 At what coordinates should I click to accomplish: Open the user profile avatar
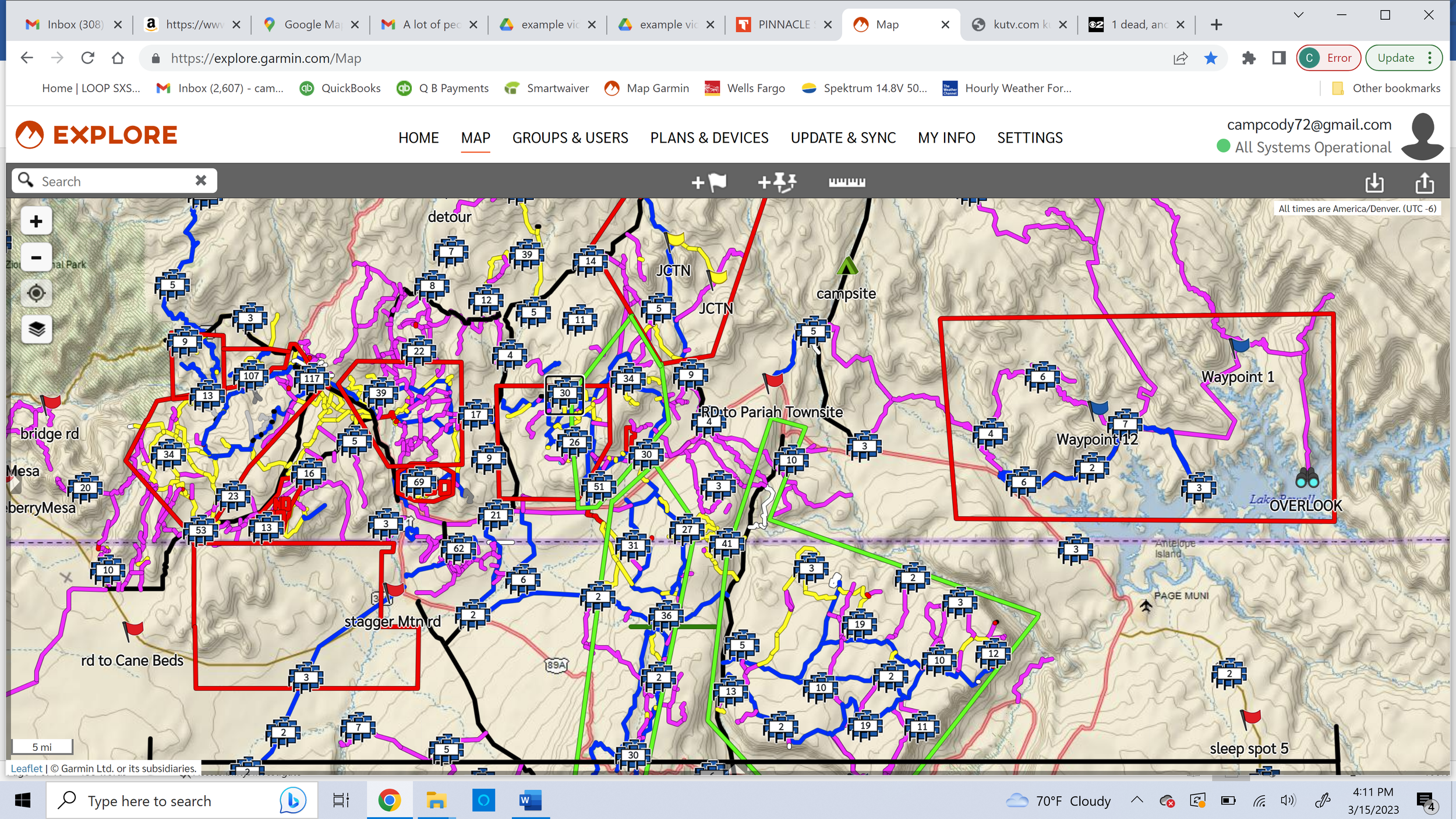[1422, 137]
